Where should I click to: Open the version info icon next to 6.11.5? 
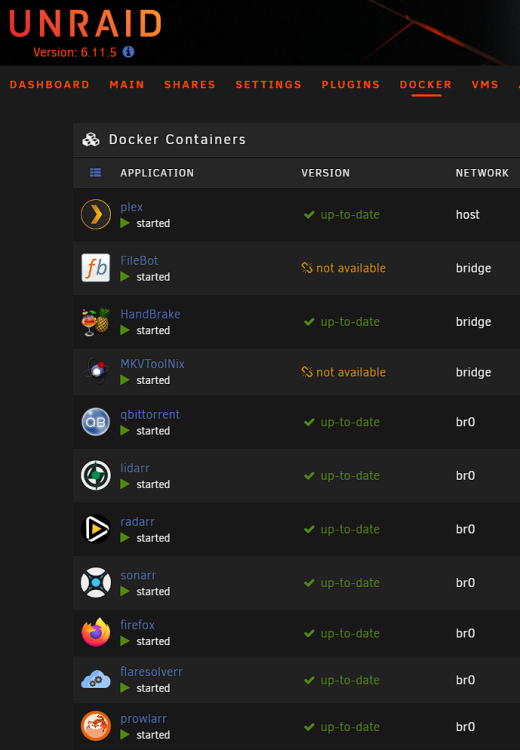point(128,52)
